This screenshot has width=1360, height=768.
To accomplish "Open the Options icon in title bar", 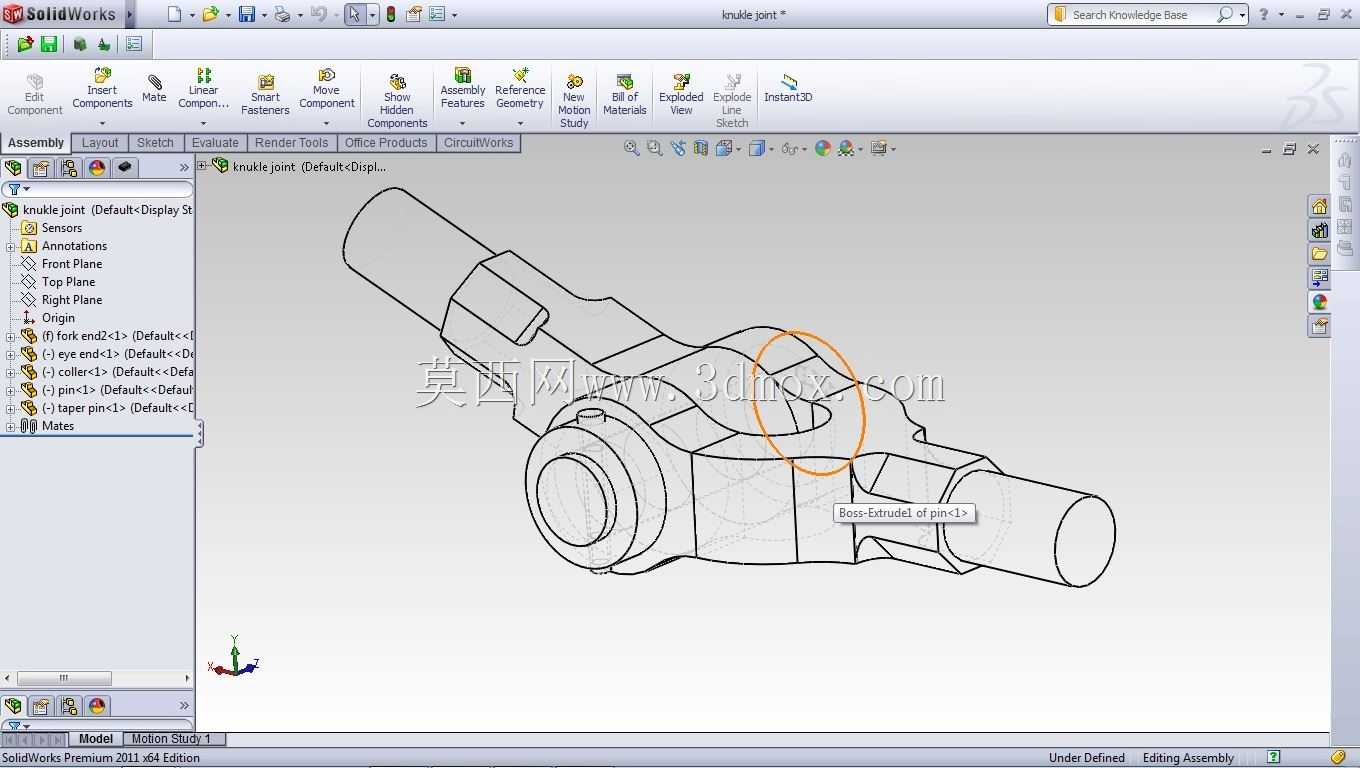I will coord(435,14).
